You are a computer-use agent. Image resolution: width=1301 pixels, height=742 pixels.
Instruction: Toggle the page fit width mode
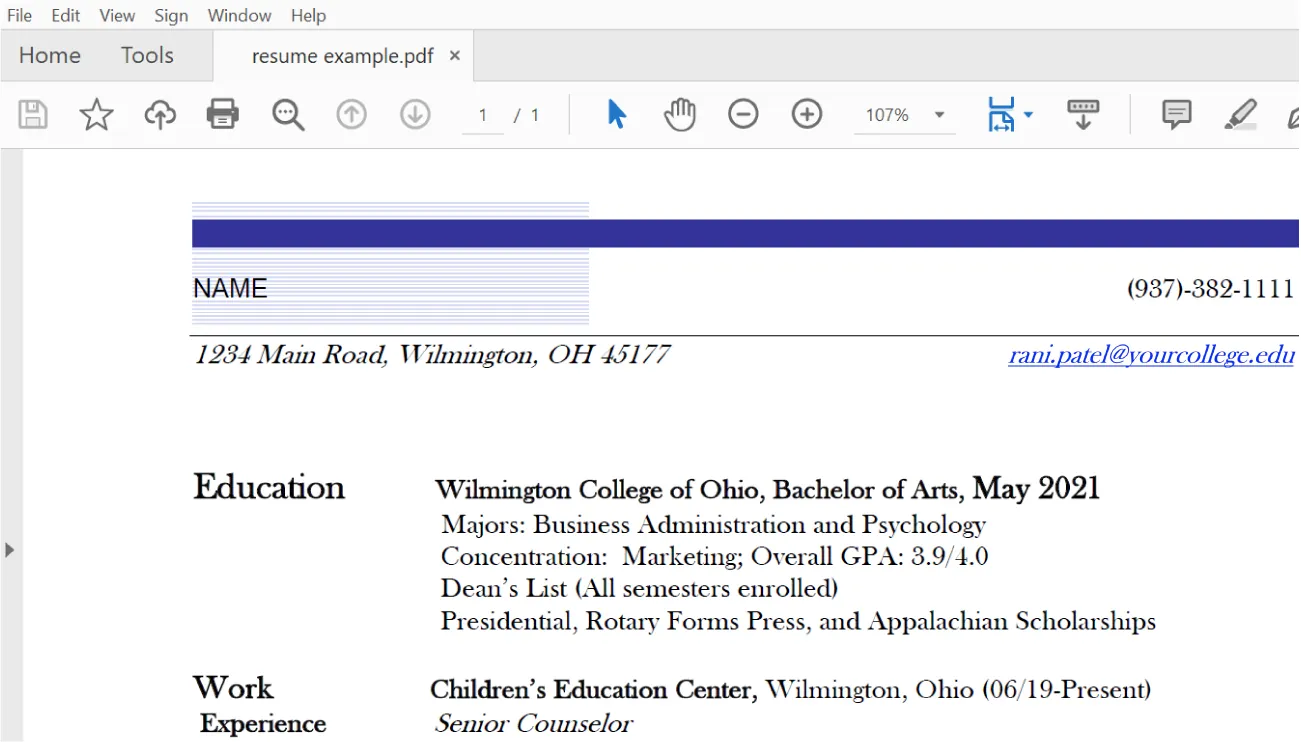1003,114
